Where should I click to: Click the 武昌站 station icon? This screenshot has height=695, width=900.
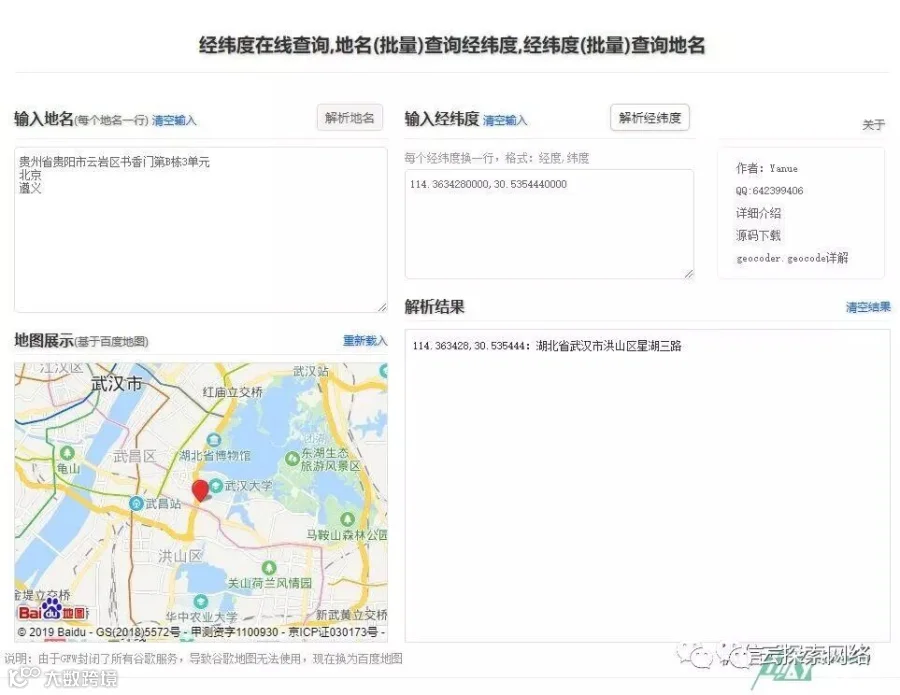136,503
